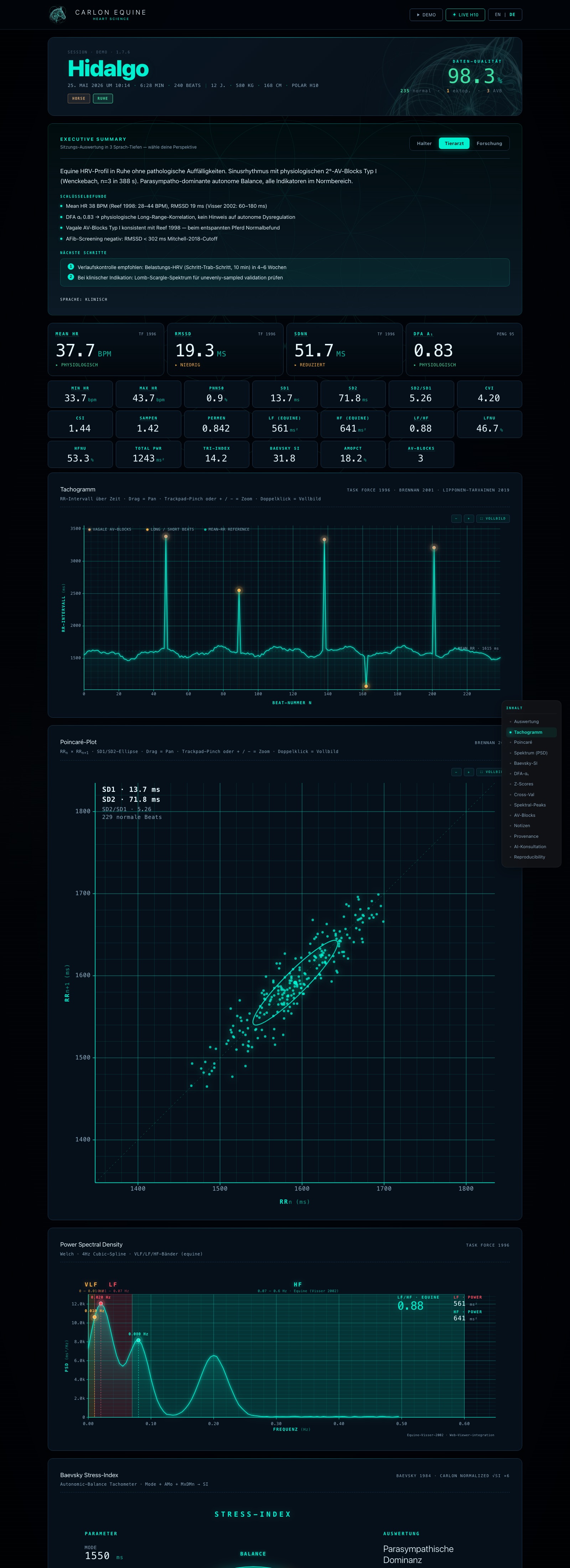Jump to AI-Konsultation in Inhalt panel
The image size is (570, 1568).
point(532,847)
